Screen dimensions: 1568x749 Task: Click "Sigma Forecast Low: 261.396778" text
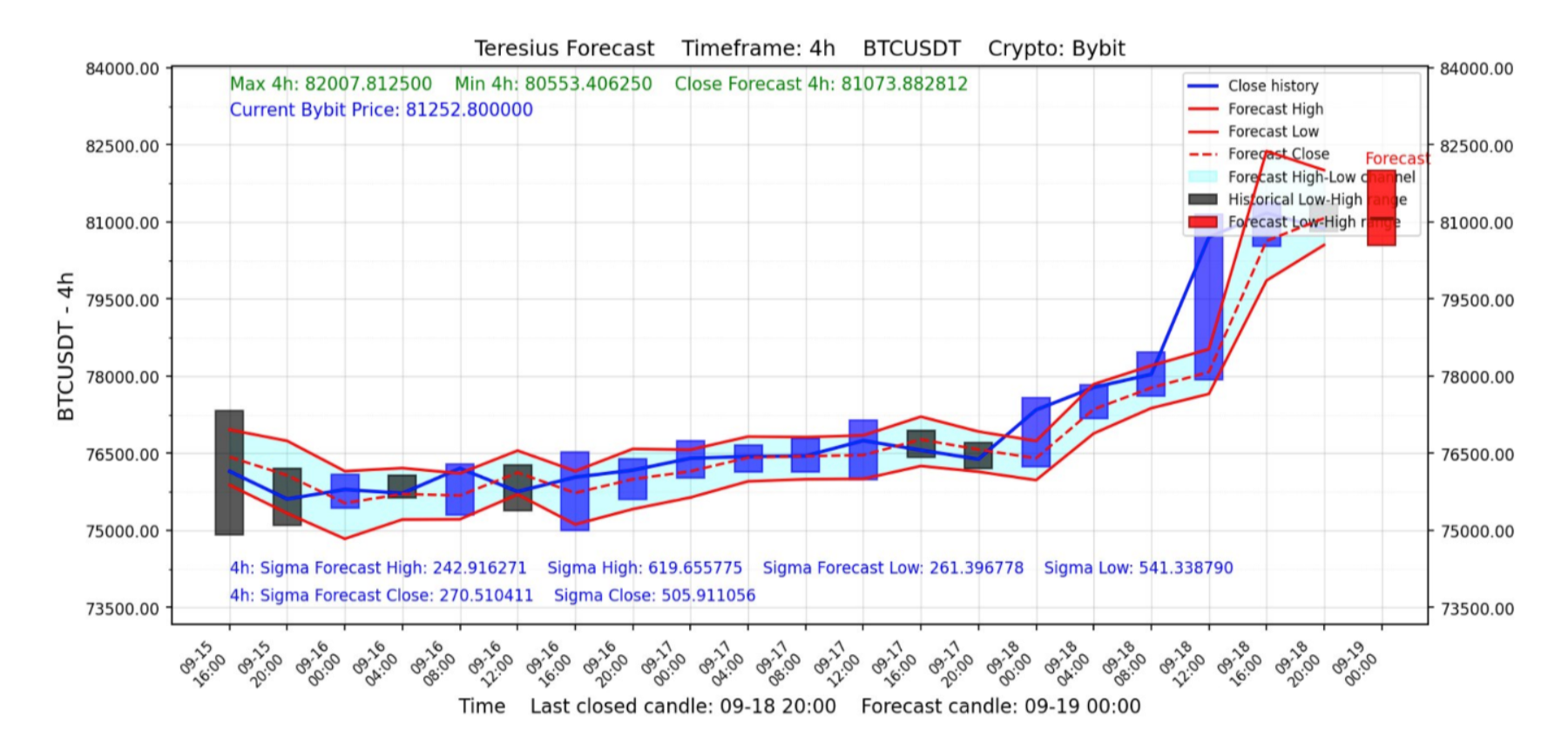pyautogui.click(x=893, y=568)
